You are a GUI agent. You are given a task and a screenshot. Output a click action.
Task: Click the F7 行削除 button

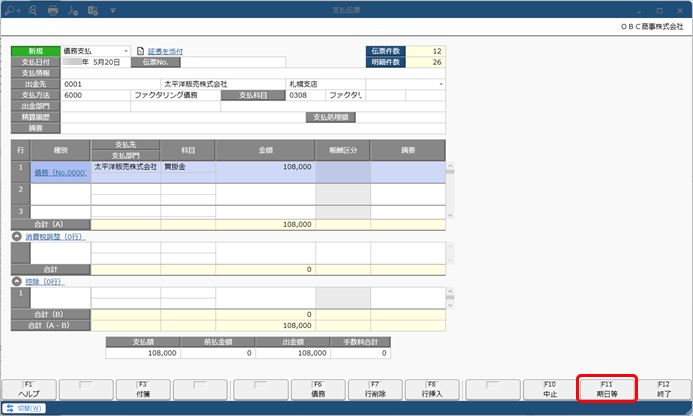point(375,389)
